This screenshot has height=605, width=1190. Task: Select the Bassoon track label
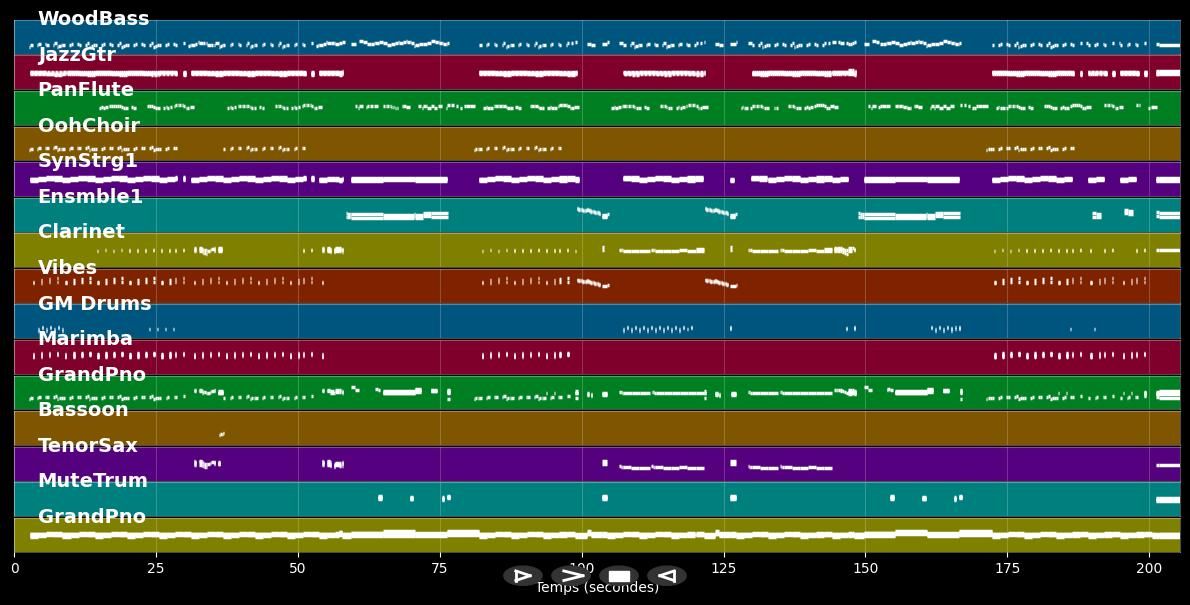click(x=83, y=410)
